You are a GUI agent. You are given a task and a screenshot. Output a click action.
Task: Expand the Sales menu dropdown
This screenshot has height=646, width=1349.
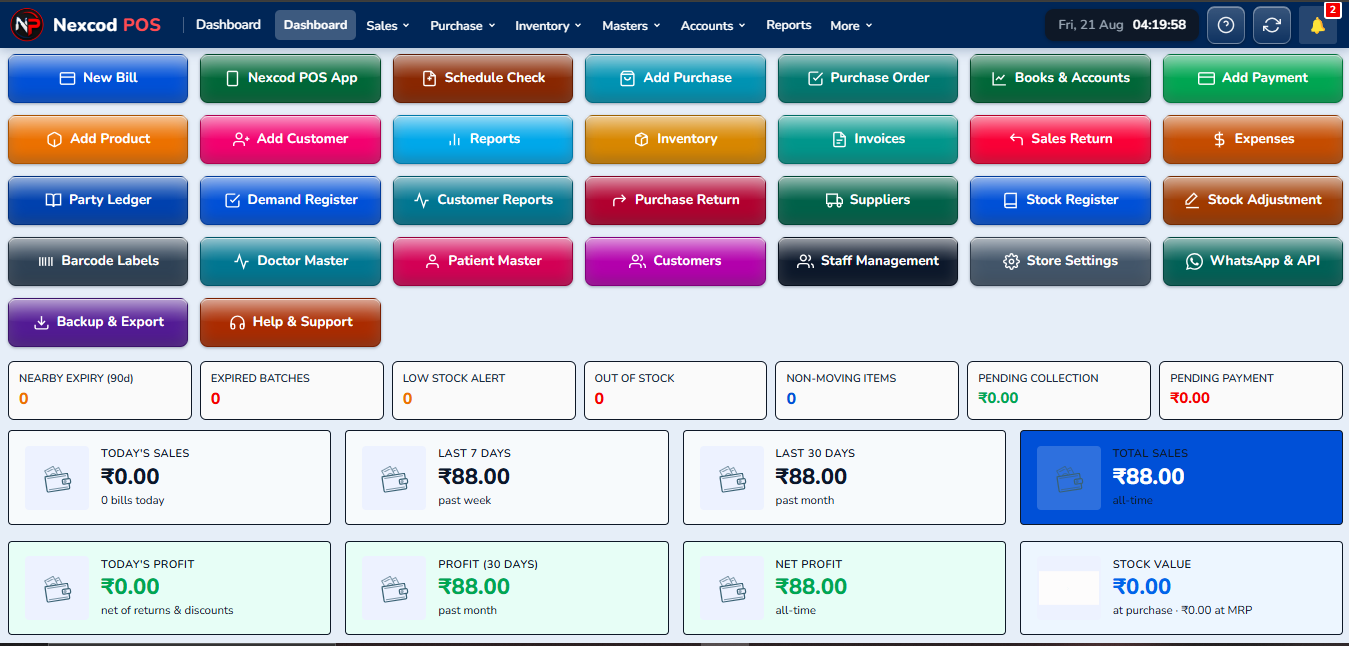click(388, 26)
